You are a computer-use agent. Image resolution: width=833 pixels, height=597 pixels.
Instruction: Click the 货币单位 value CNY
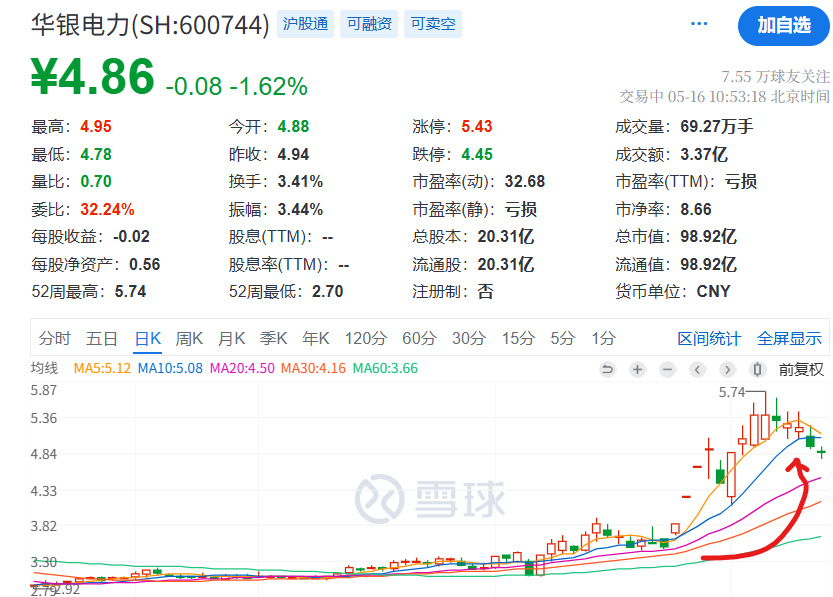713,292
